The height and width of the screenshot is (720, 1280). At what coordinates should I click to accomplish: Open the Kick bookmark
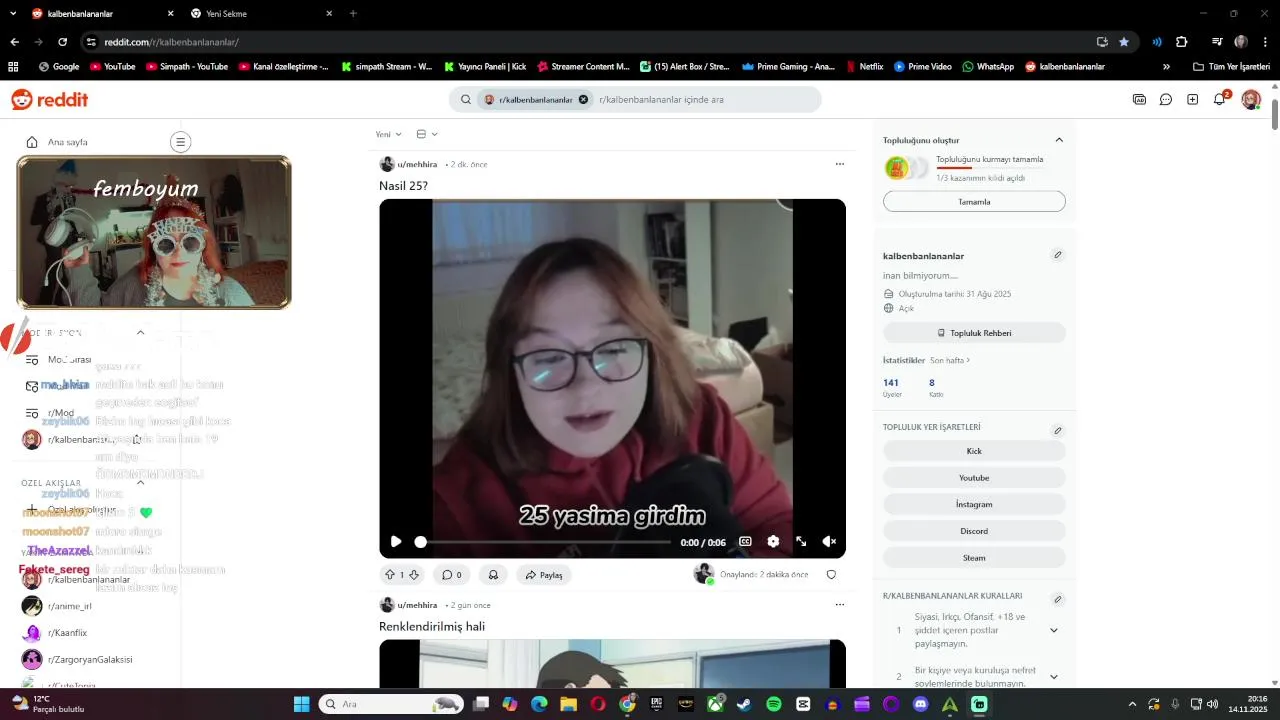point(974,451)
